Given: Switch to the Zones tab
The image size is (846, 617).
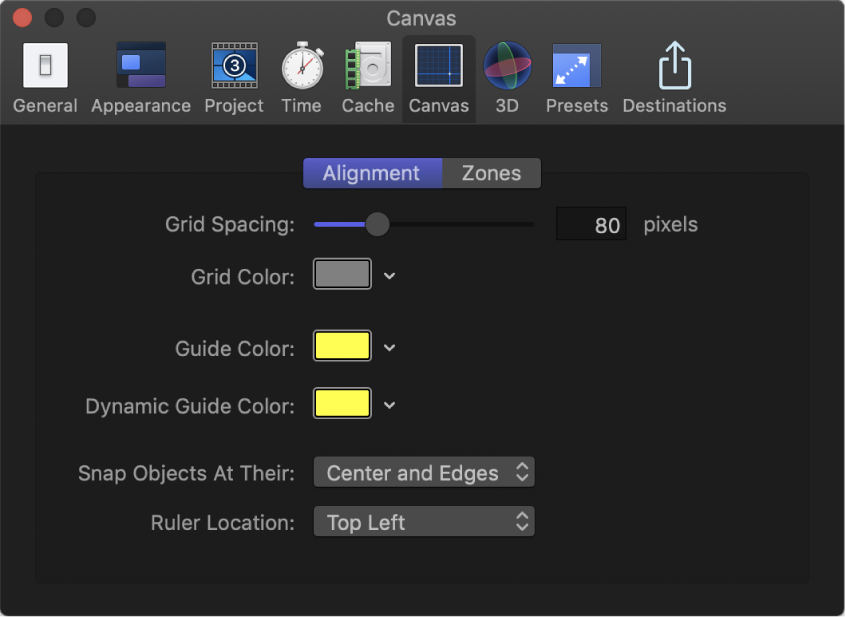Looking at the screenshot, I should tap(491, 173).
